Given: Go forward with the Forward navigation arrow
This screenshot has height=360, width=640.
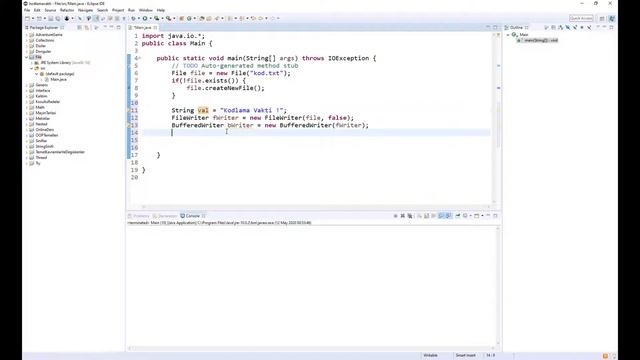Looking at the screenshot, I should [x=273, y=18].
